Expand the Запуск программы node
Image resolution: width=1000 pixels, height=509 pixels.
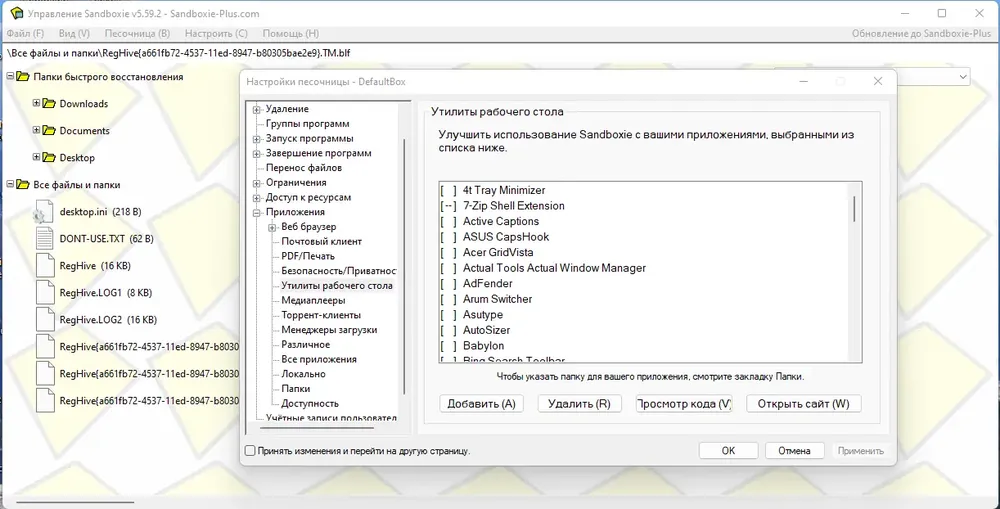tap(257, 139)
